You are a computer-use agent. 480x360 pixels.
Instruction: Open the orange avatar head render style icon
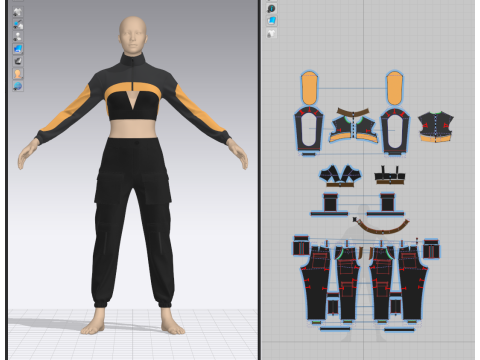18,73
